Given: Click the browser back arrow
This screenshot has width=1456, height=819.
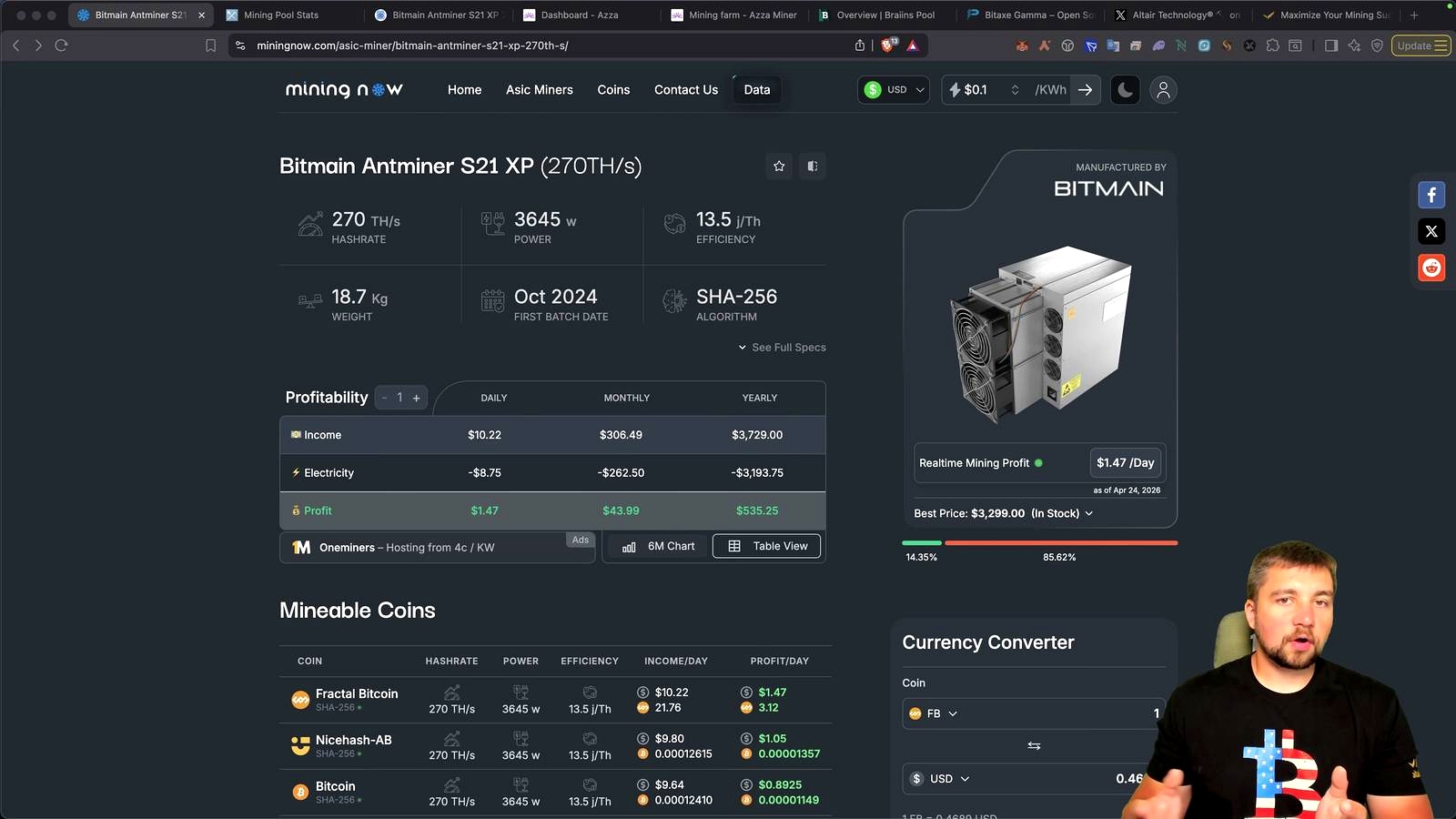Looking at the screenshot, I should [x=16, y=45].
